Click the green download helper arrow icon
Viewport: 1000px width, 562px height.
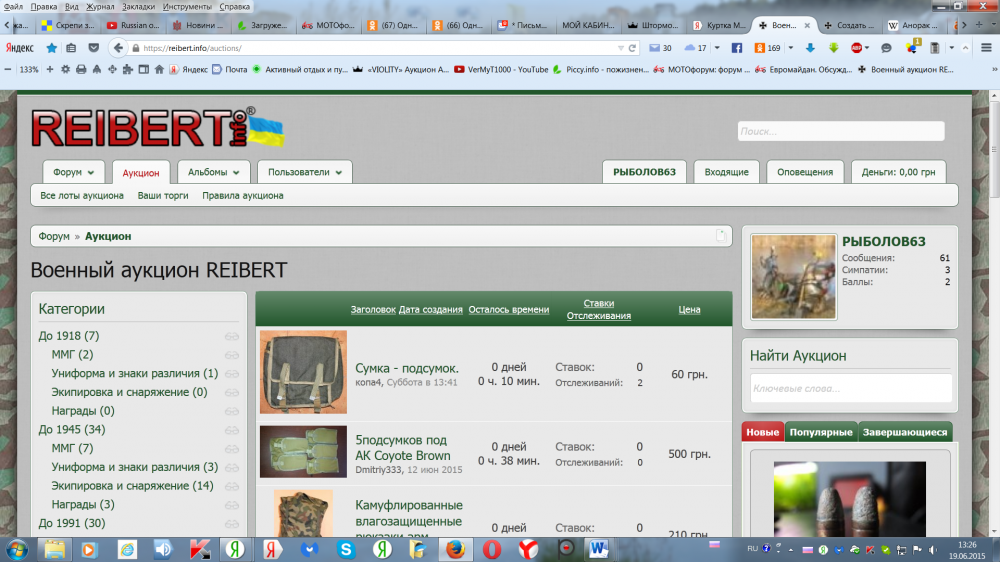(833, 48)
